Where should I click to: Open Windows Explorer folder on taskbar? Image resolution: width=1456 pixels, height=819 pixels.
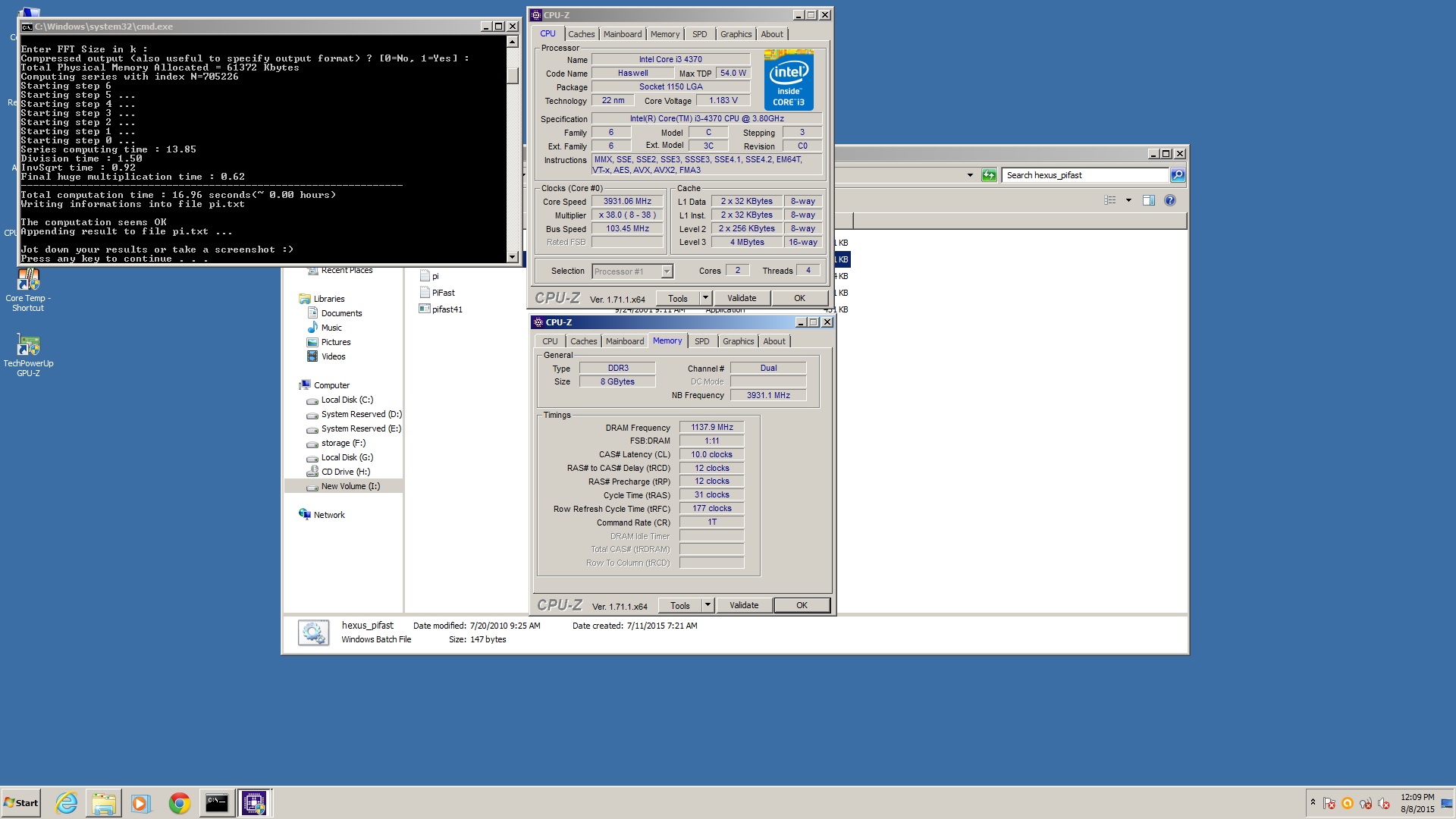(104, 803)
